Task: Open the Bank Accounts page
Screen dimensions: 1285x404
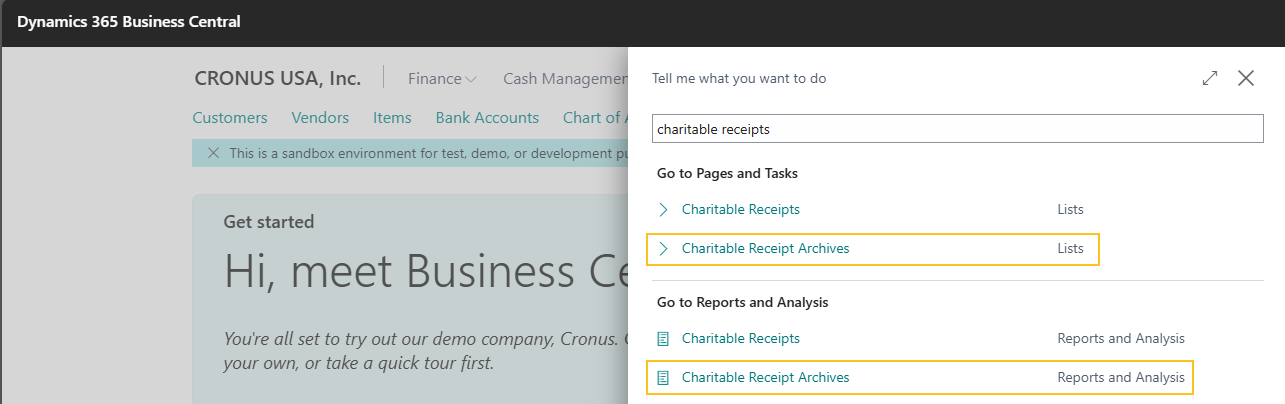Action: [487, 118]
